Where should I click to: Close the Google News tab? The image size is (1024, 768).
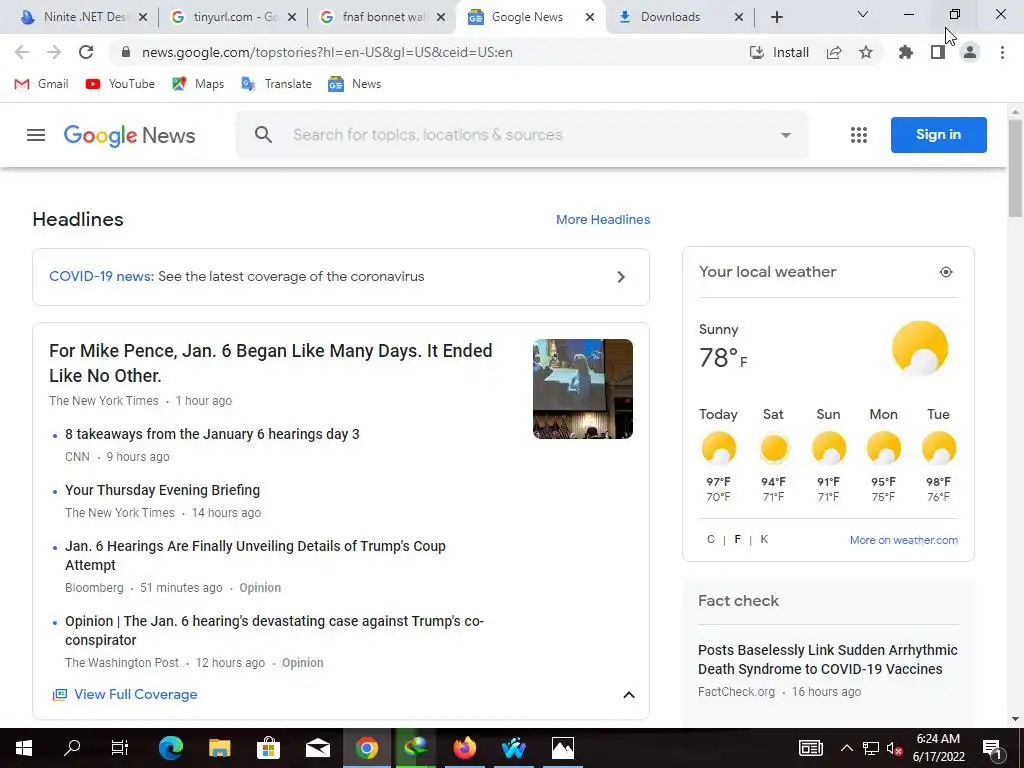pyautogui.click(x=590, y=17)
